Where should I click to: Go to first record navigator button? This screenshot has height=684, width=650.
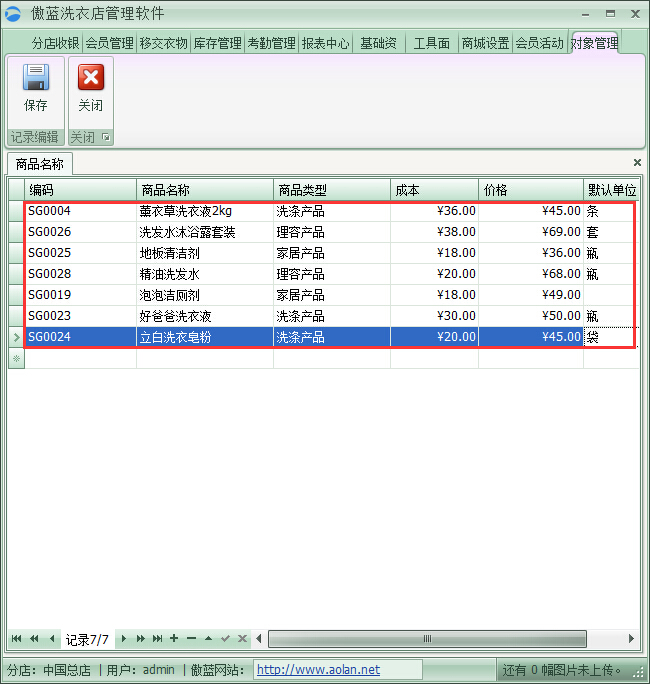[x=17, y=639]
